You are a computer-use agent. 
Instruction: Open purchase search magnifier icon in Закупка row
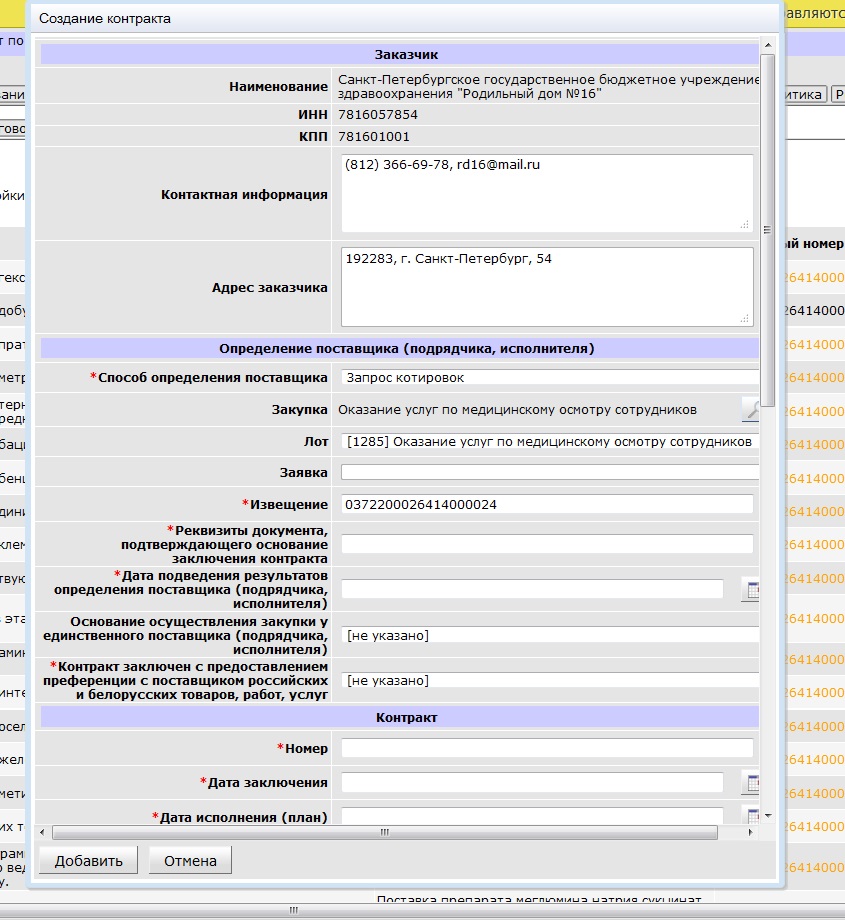pyautogui.click(x=751, y=410)
